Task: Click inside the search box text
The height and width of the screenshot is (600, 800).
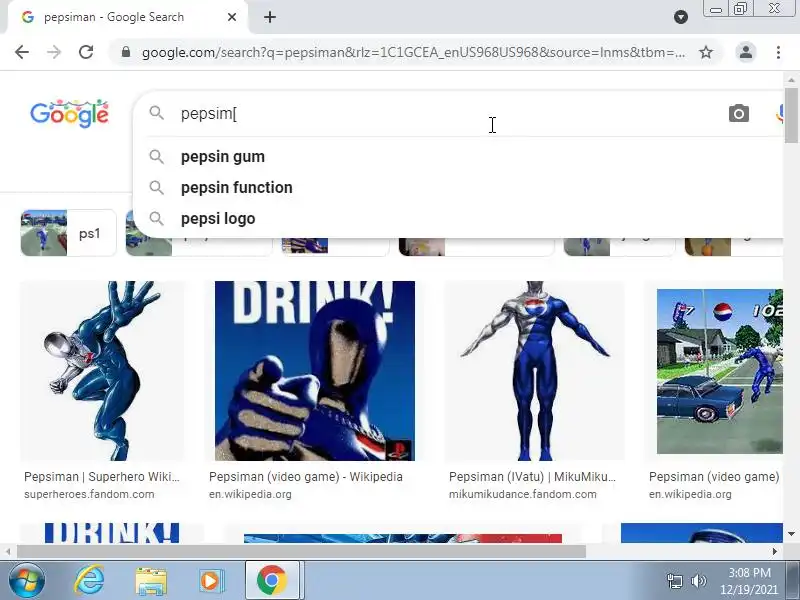Action: (x=208, y=113)
